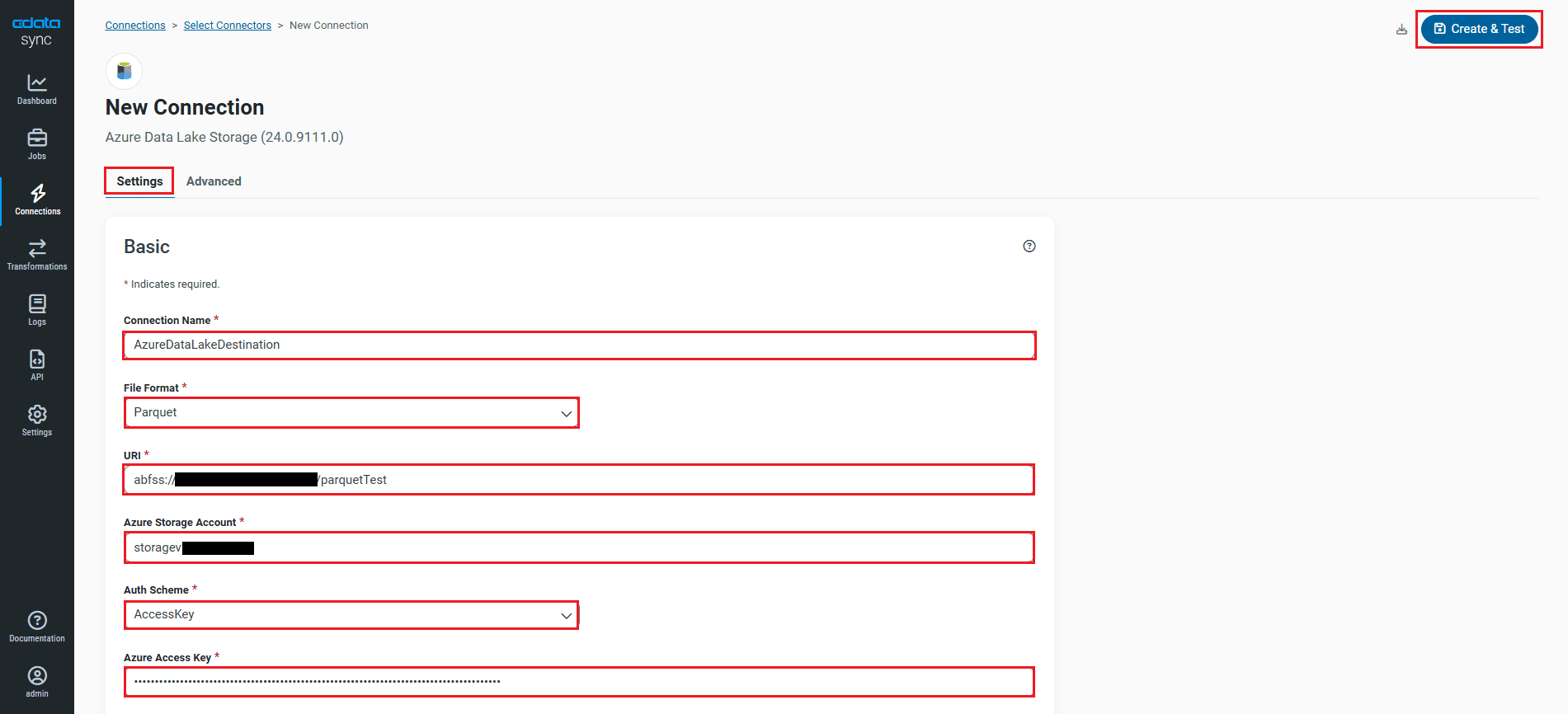Screen dimensions: 1568x714
Task: Open the Jobs section in the sidebar
Action: coord(36,144)
